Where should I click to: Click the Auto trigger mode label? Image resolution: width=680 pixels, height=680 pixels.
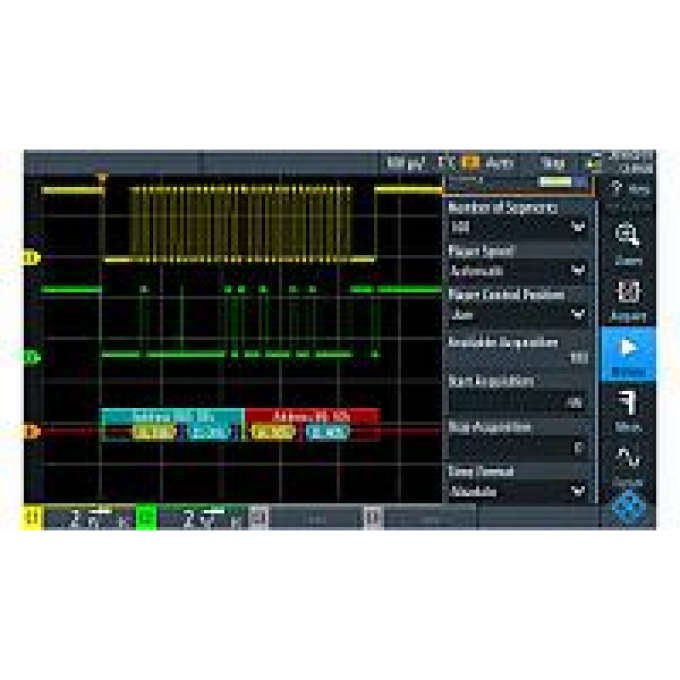499,163
